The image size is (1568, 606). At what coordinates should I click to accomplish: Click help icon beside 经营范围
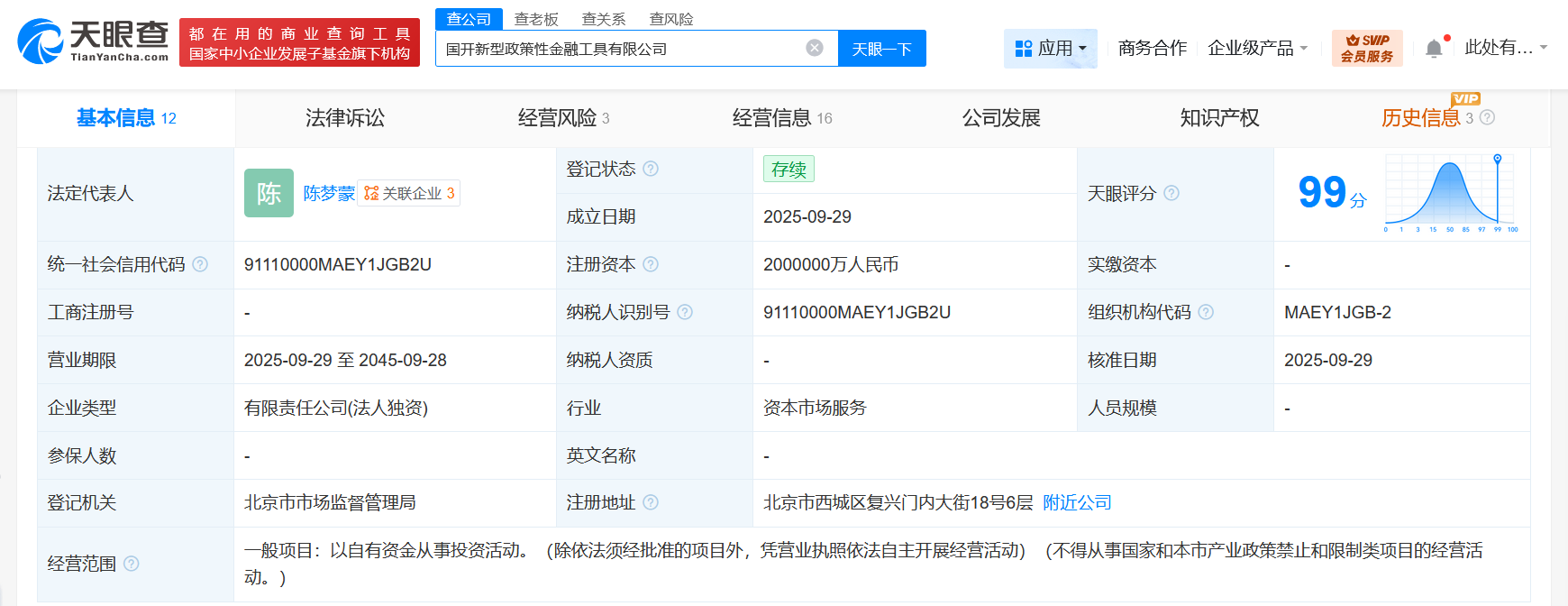point(132,564)
